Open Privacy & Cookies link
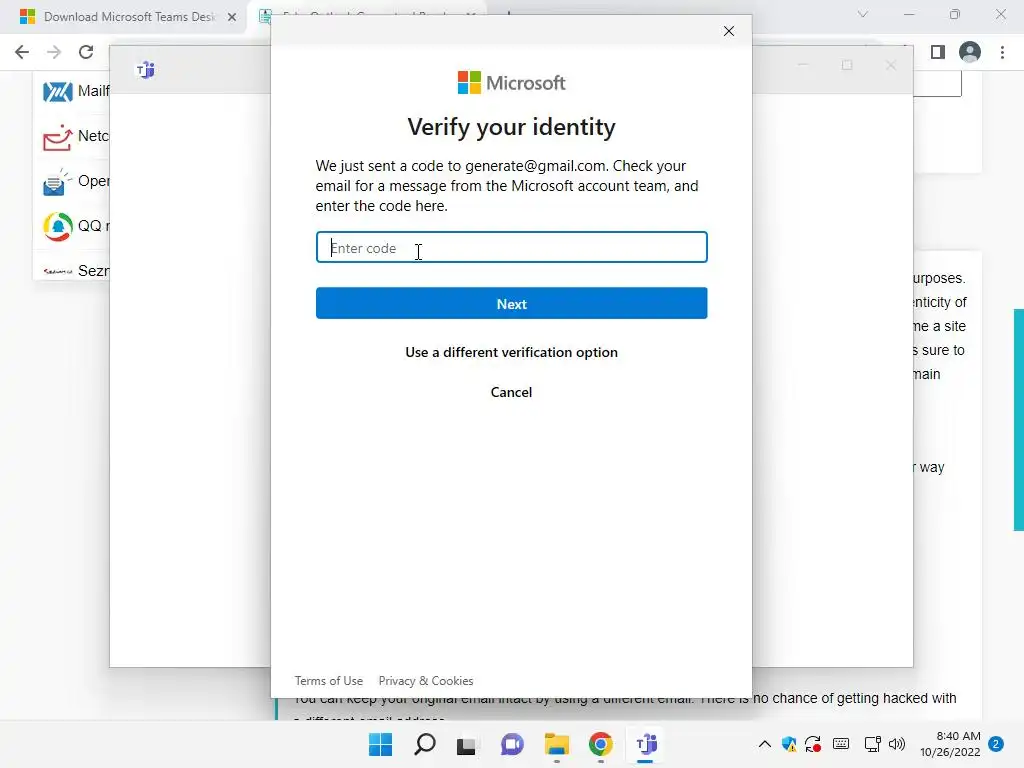 pos(426,680)
